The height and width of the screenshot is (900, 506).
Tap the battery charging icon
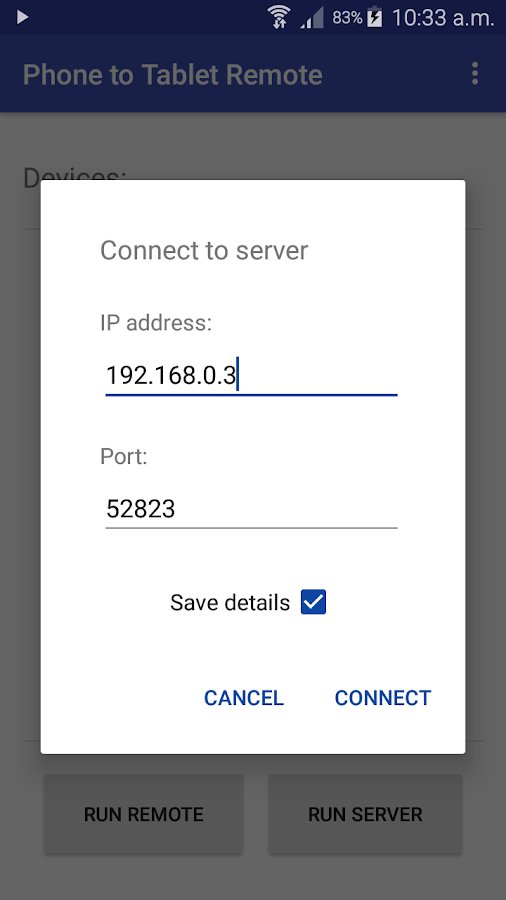tap(375, 17)
